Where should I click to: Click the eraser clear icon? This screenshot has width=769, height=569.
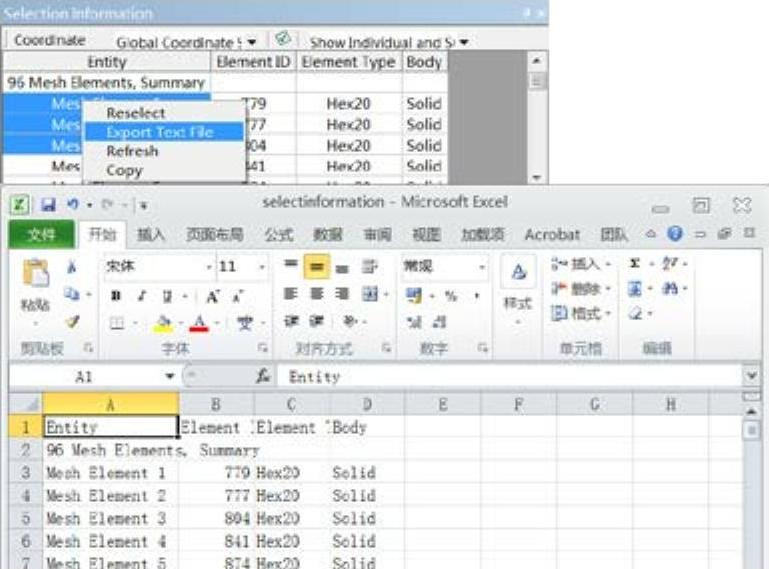pos(636,313)
